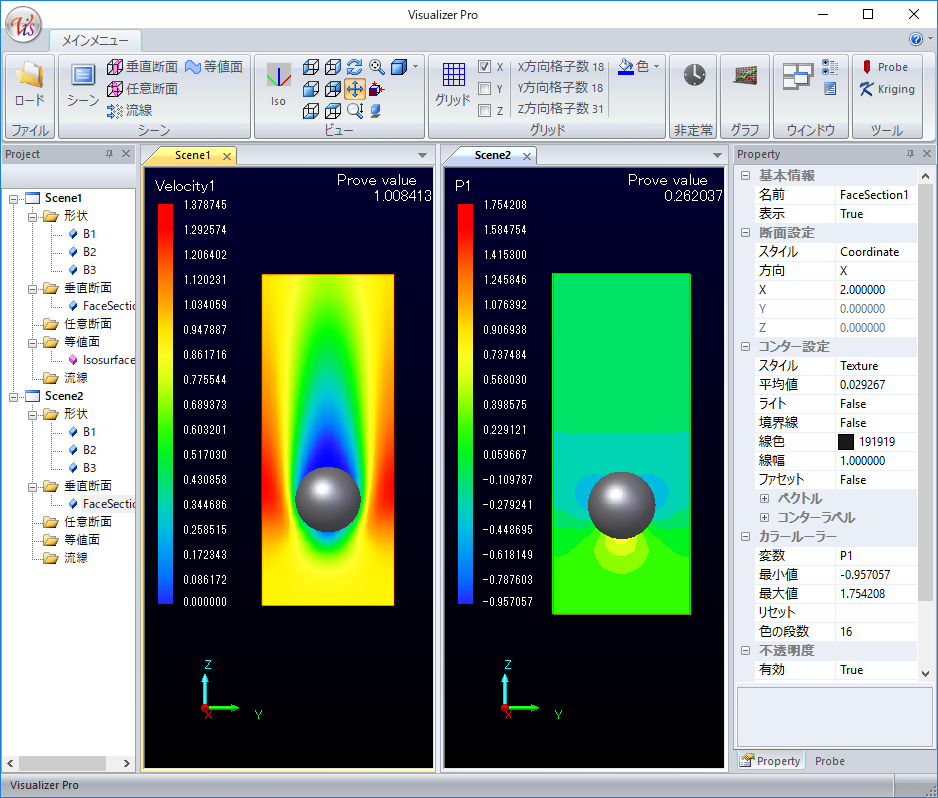Enable the Z grid direction checkbox
The image size is (938, 798).
tap(485, 110)
